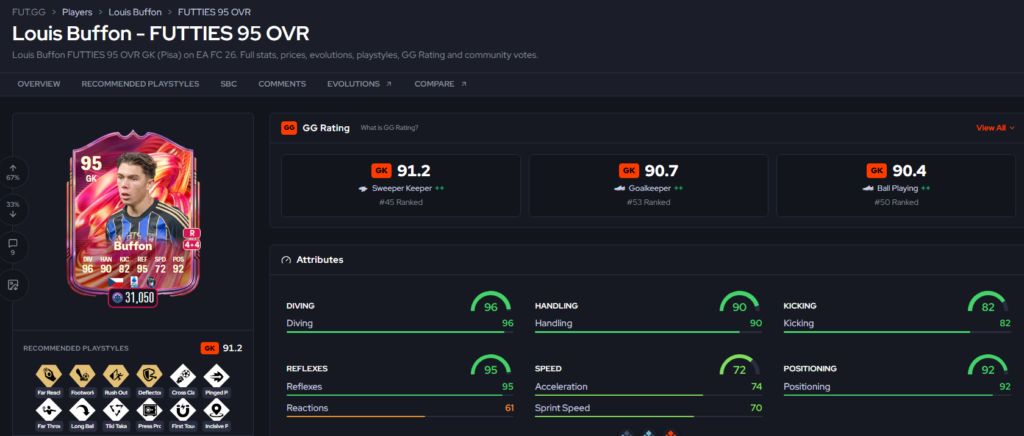The width and height of the screenshot is (1024, 436).
Task: Select the Deflector playstyle icon
Action: click(149, 376)
